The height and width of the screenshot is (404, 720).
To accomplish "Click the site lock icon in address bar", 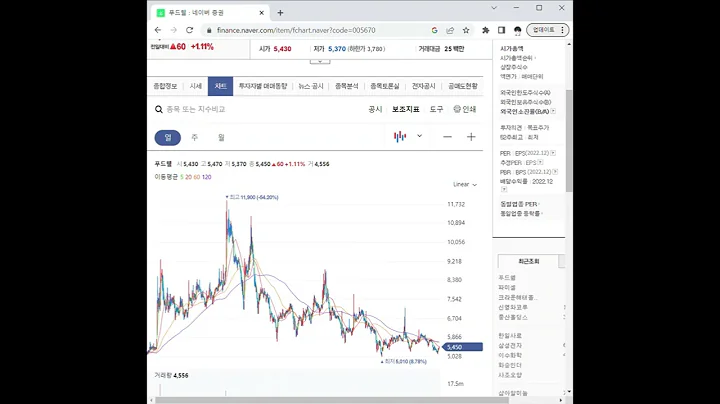I will click(x=209, y=30).
